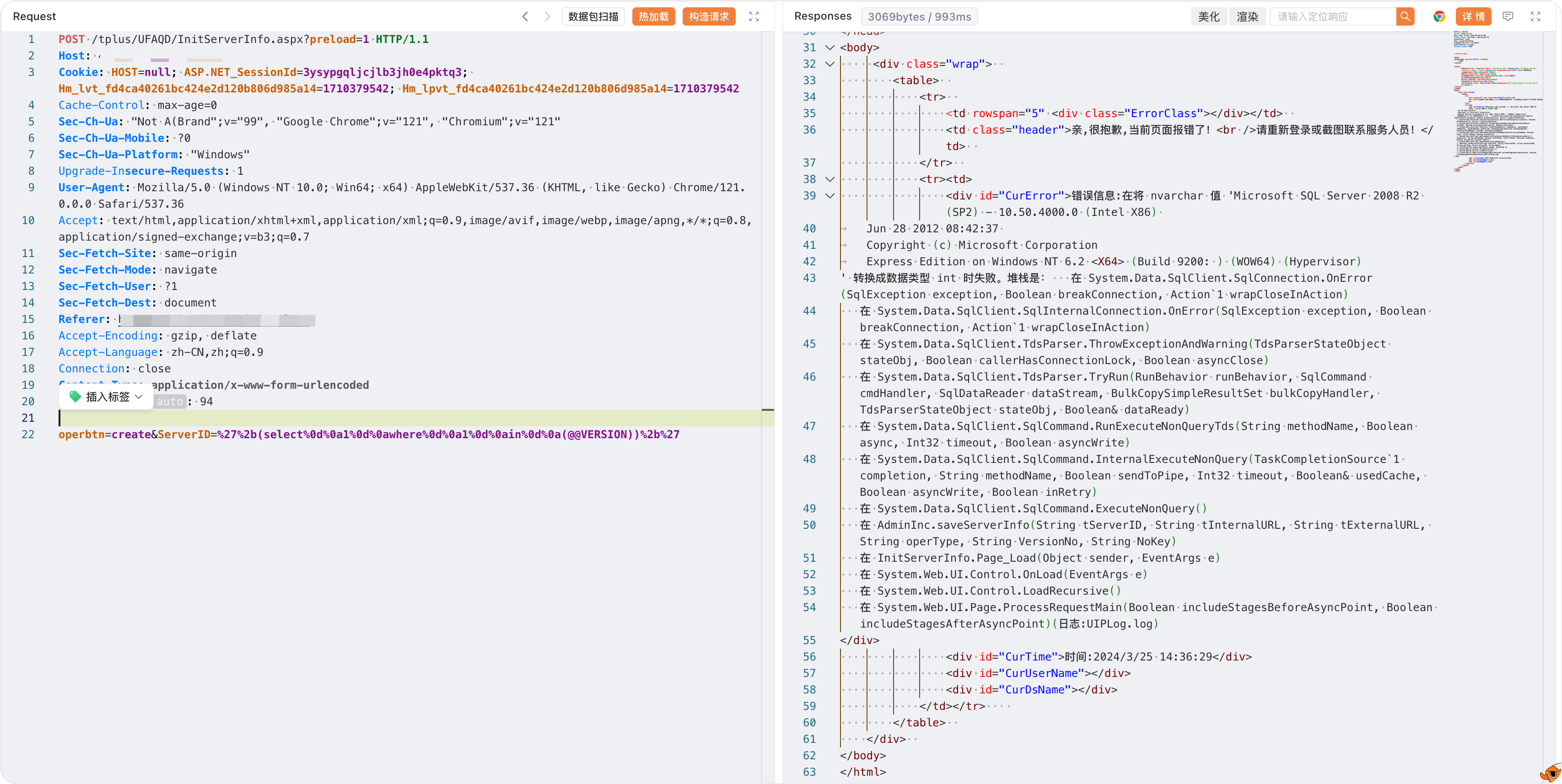The width and height of the screenshot is (1562, 784).
Task: Click the orange search icon in Responses
Action: point(1405,16)
